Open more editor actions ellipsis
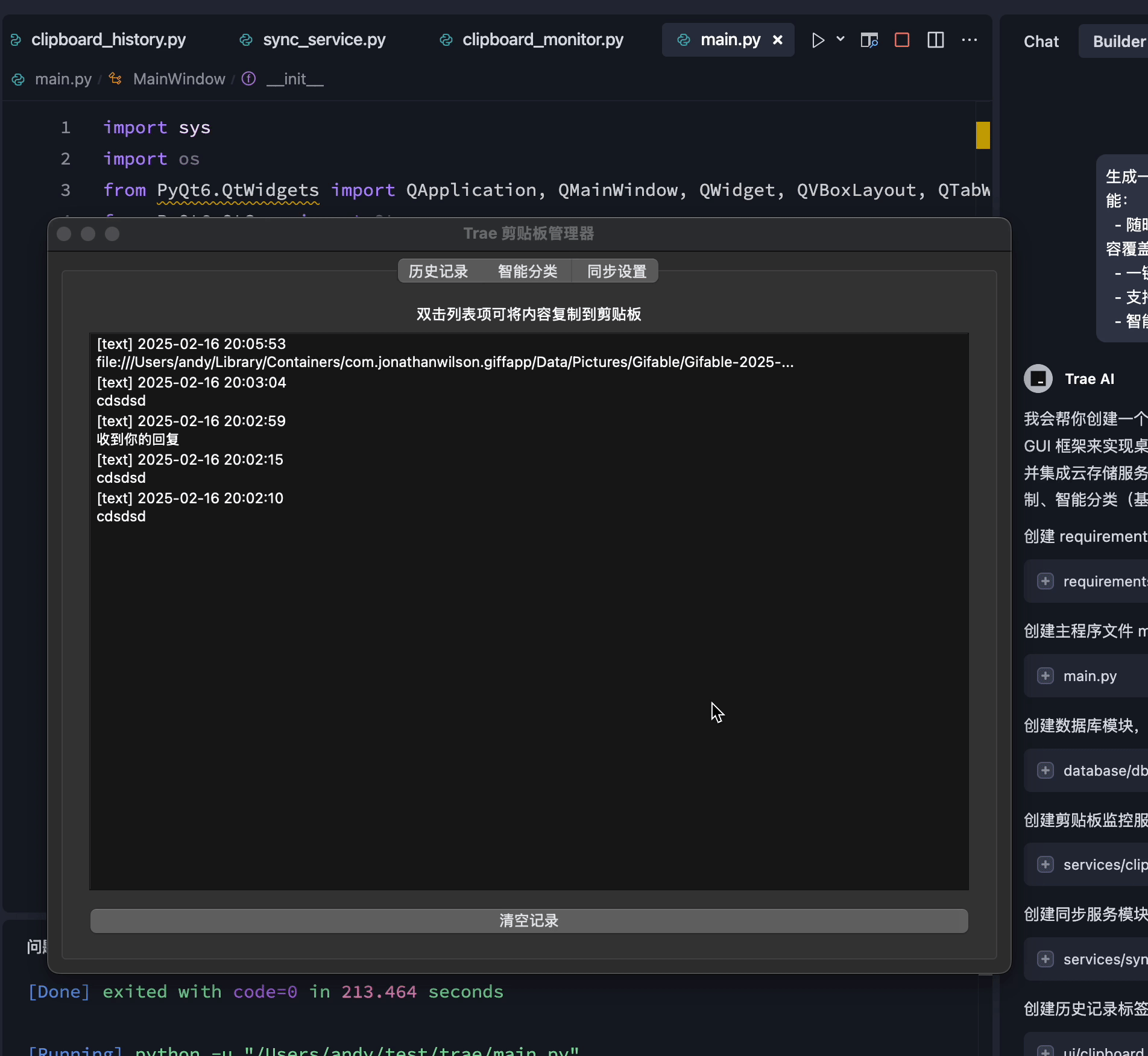 tap(969, 40)
